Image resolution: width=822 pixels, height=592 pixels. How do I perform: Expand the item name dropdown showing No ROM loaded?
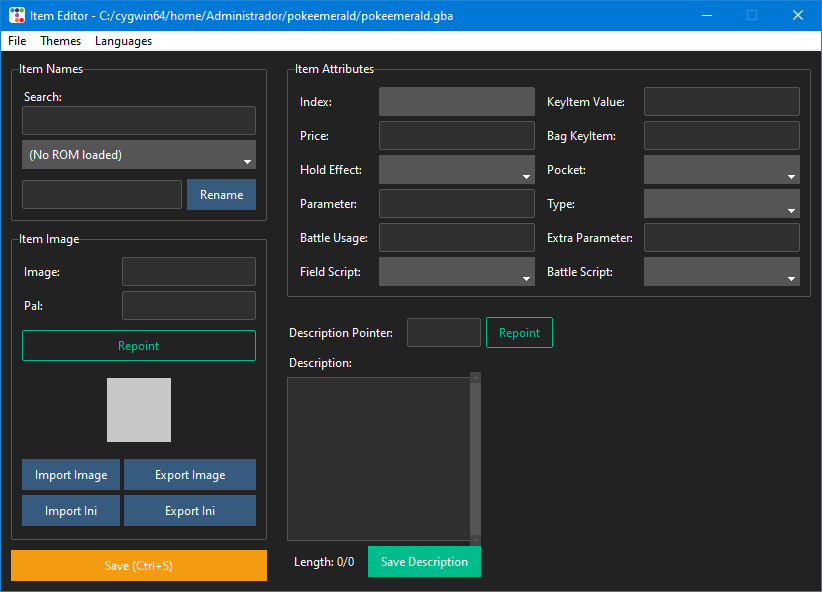[x=139, y=155]
